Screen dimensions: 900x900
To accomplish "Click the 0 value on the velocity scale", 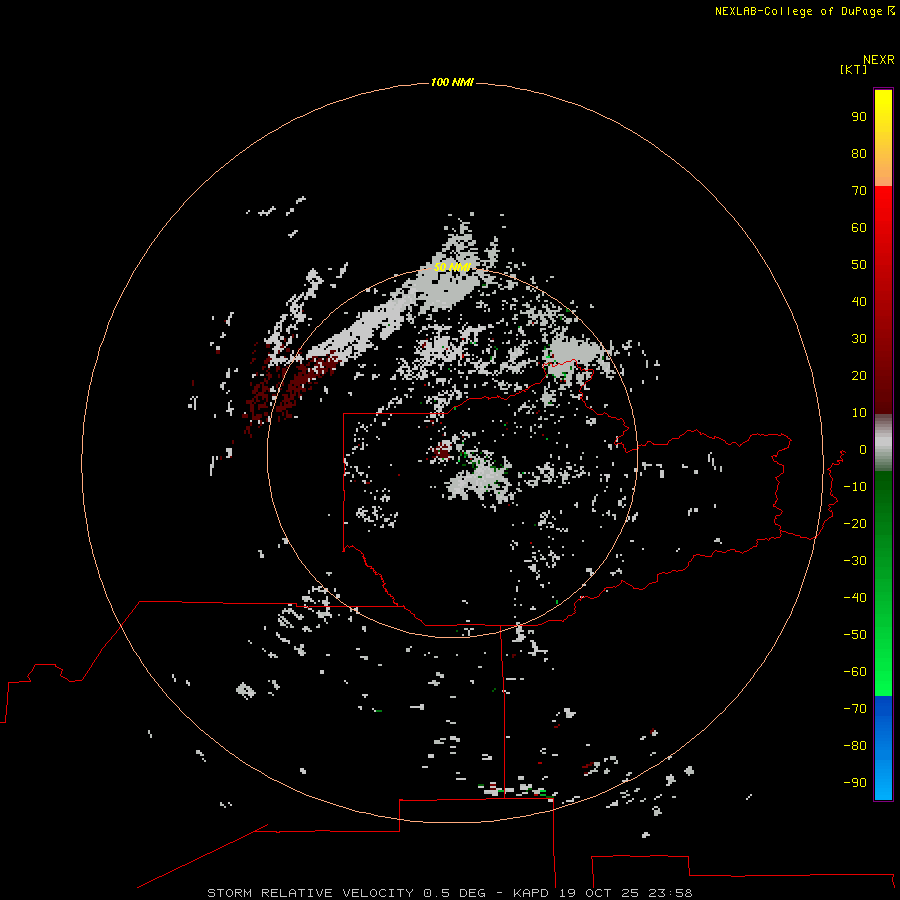I will [x=863, y=450].
